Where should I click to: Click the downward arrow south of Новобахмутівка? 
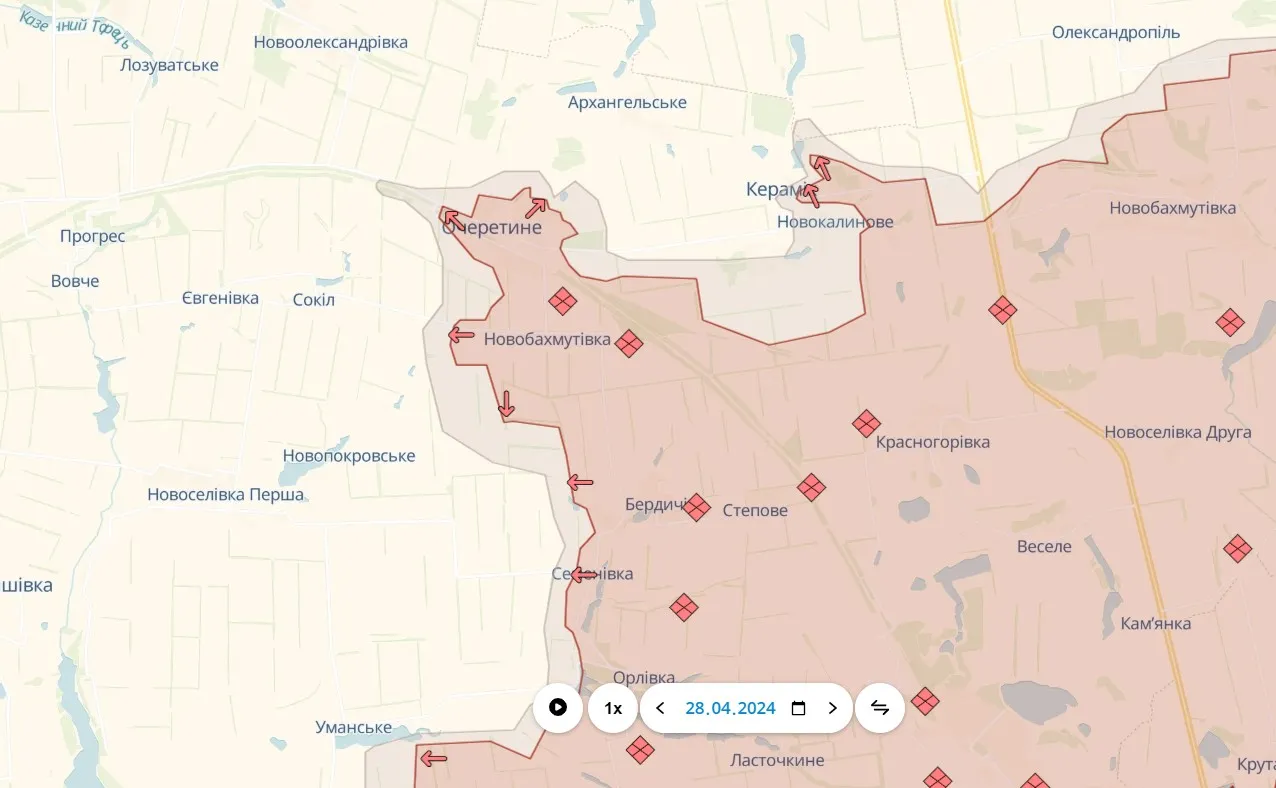click(505, 405)
